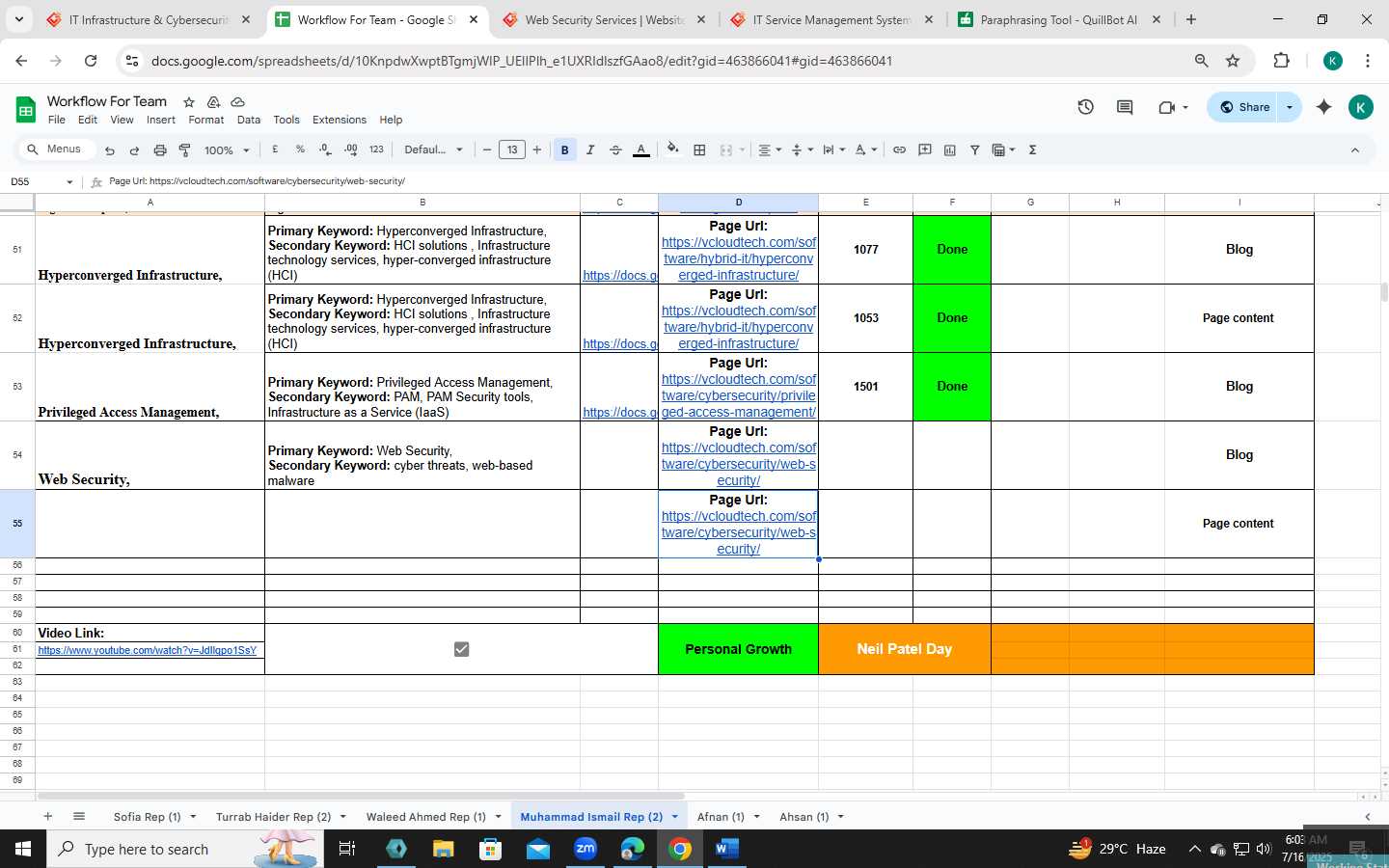
Task: Open the horizontal align dropdown
Action: (770, 149)
